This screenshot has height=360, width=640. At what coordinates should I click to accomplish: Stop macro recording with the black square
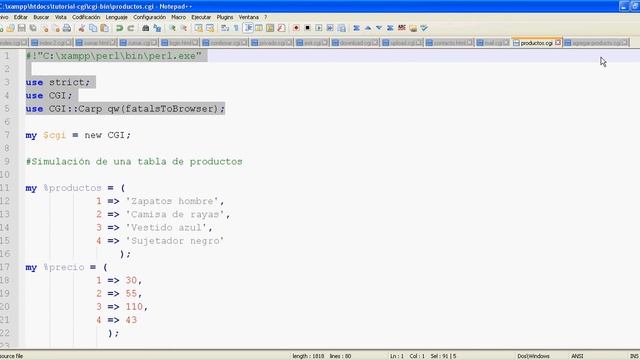(307, 28)
